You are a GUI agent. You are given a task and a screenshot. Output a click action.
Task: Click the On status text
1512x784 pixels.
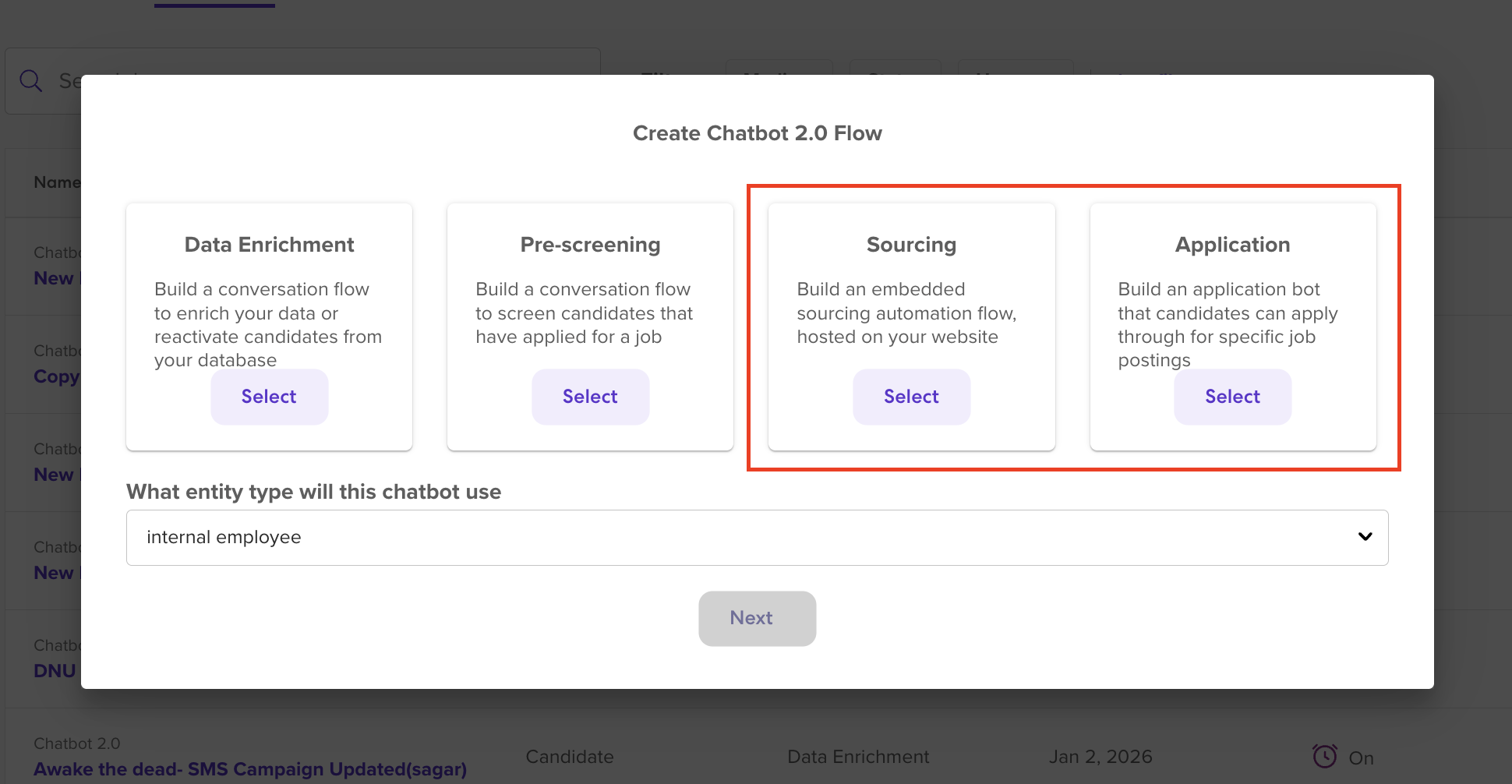tap(1361, 758)
